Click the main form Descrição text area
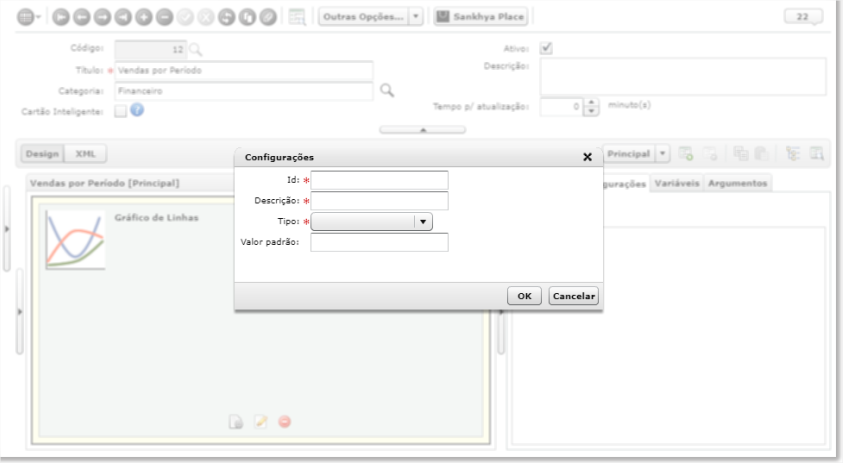Screen dimensions: 843x463 [683, 77]
